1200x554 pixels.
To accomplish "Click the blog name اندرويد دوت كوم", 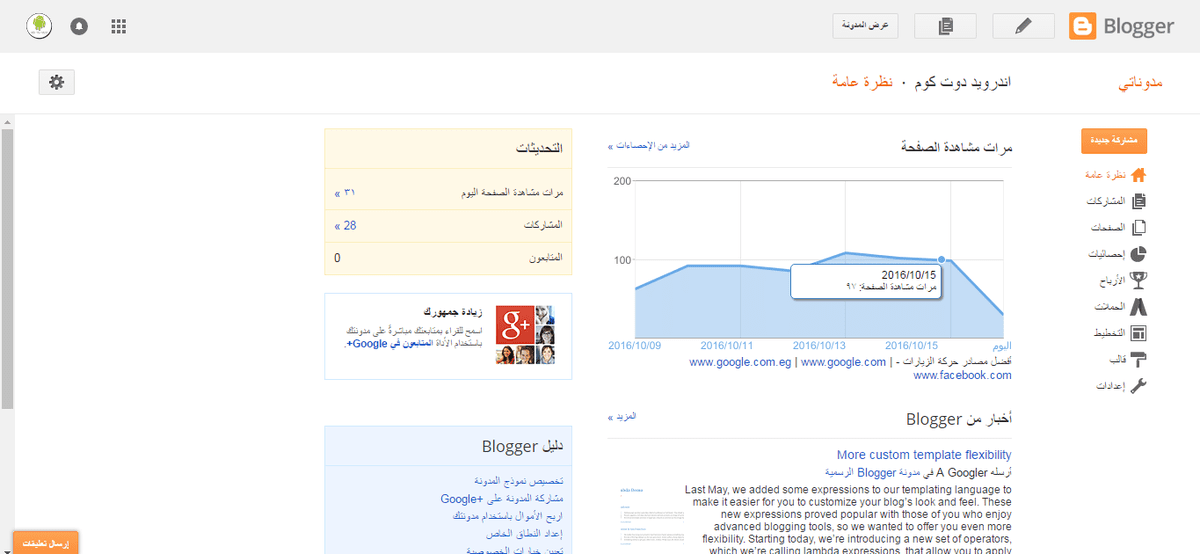I will click(961, 82).
